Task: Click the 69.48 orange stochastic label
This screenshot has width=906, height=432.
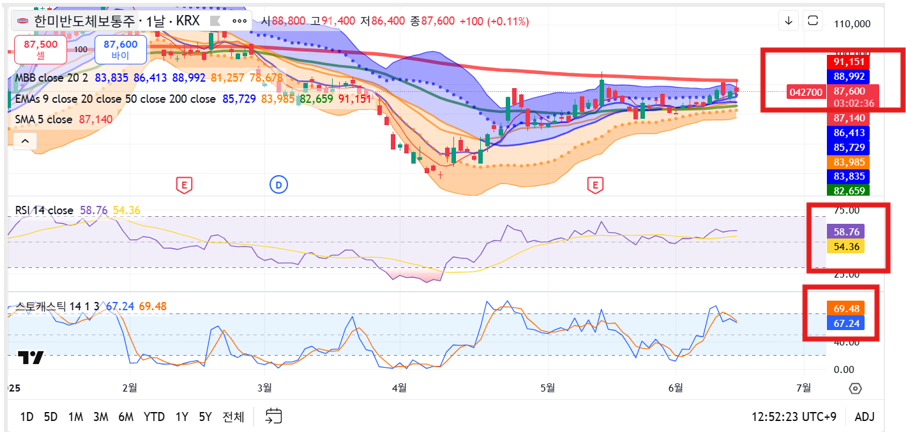Action: coord(845,308)
